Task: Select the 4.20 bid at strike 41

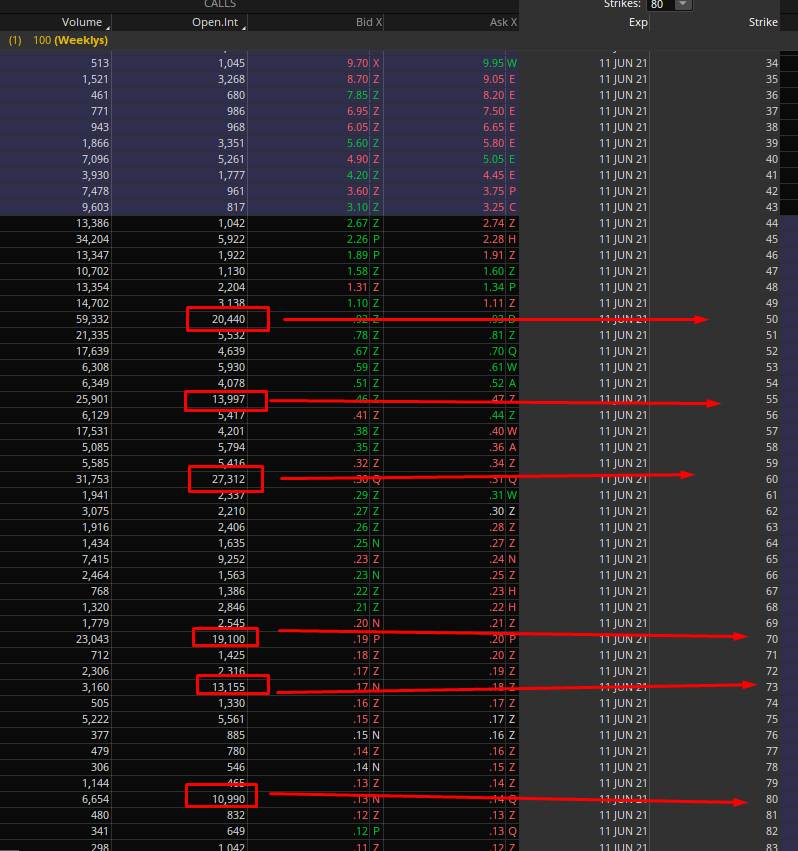Action: point(358,175)
